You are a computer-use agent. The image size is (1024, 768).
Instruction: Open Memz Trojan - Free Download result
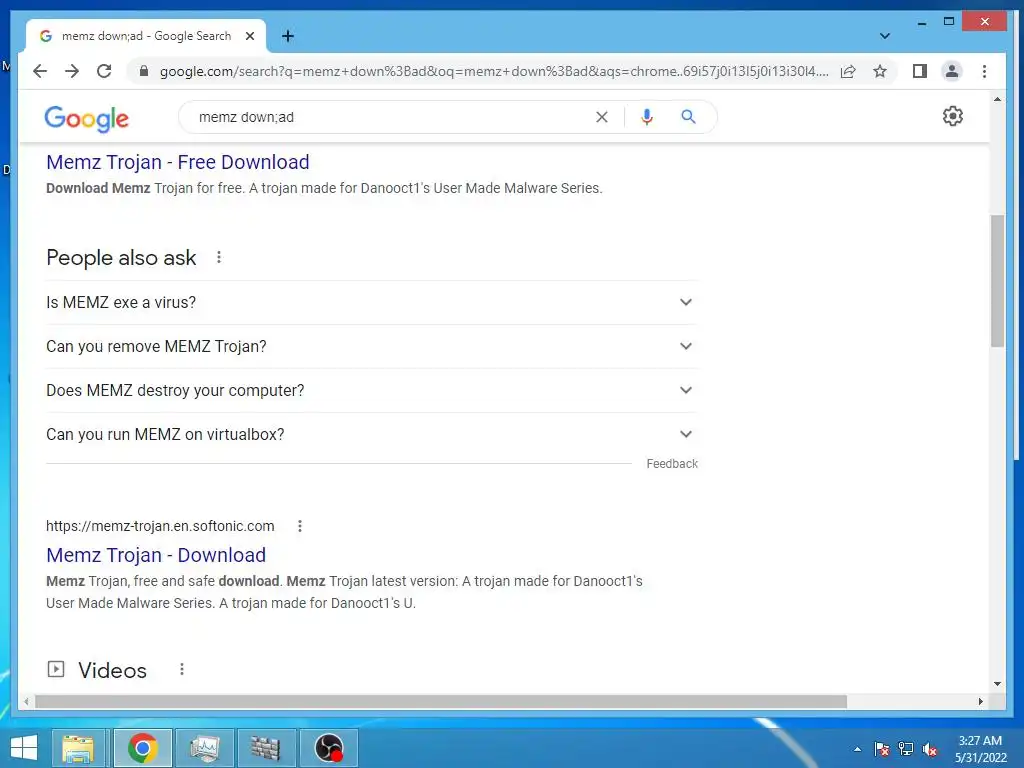click(178, 162)
